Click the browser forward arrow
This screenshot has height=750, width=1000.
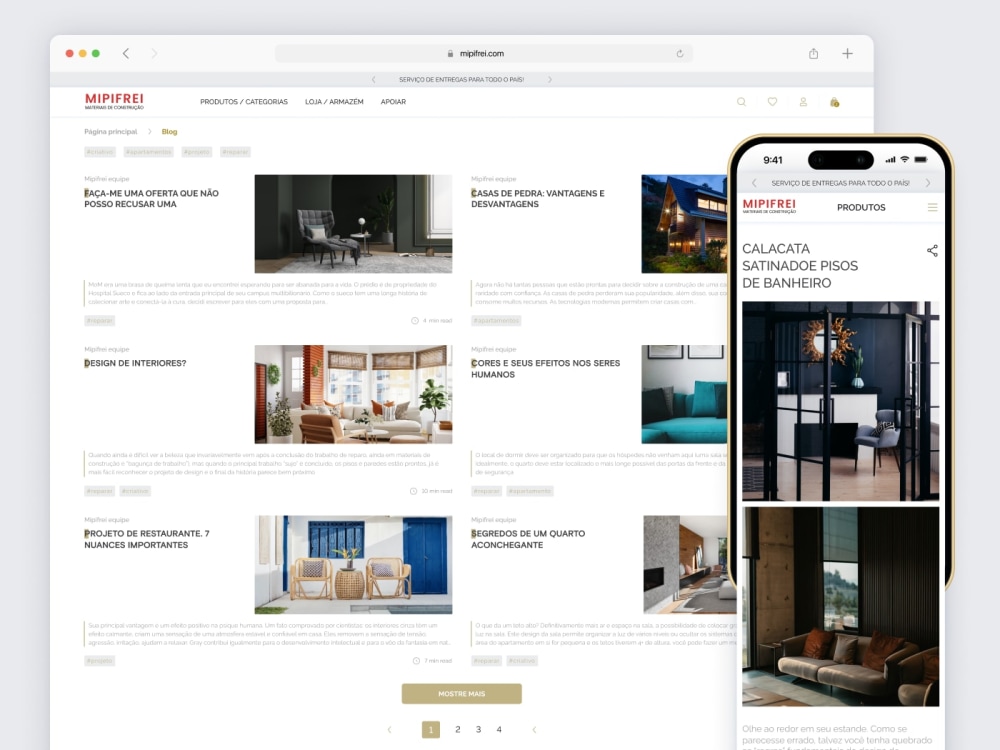[154, 54]
